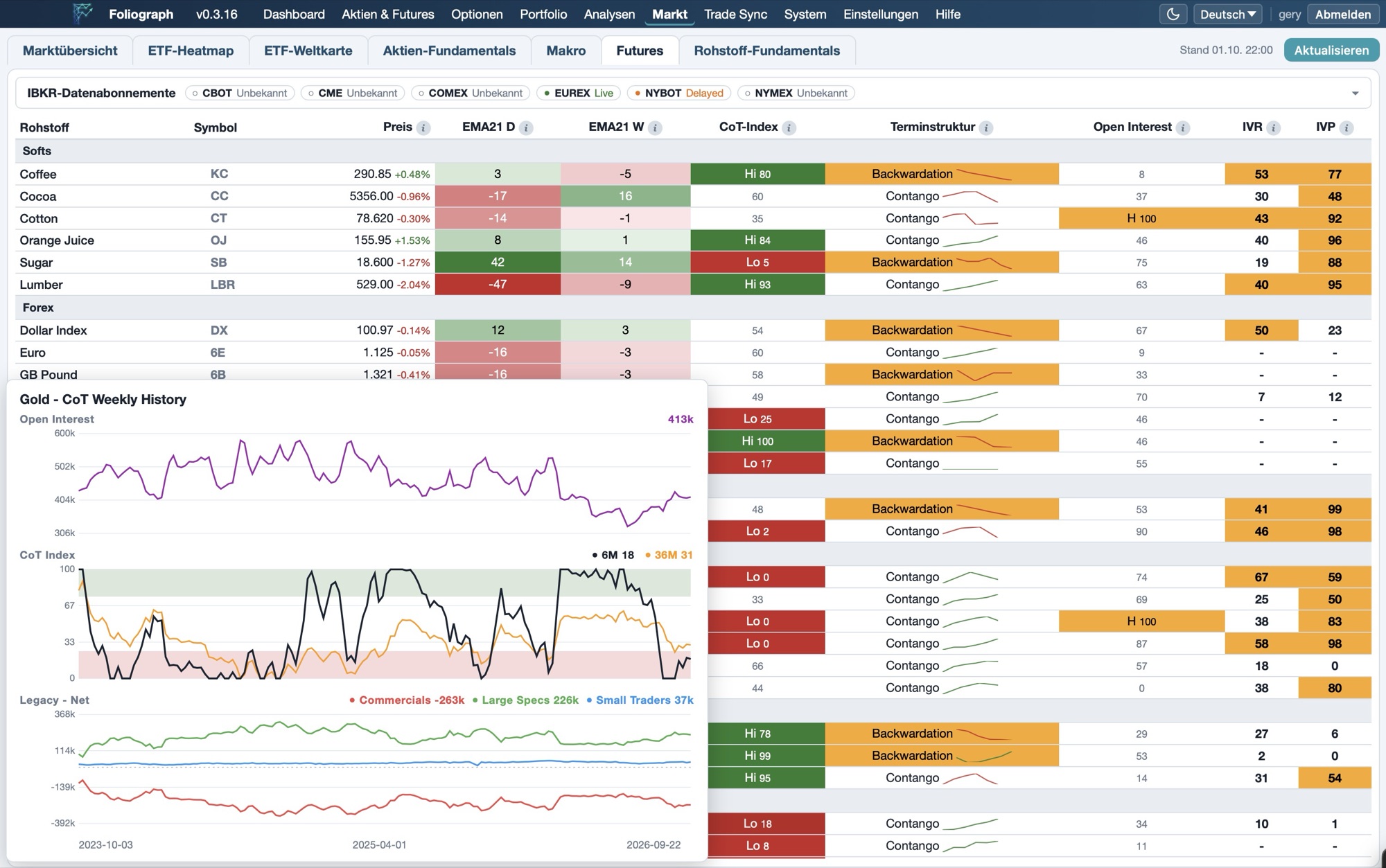
Task: Click the info icon next to CoT-Index
Action: (789, 128)
